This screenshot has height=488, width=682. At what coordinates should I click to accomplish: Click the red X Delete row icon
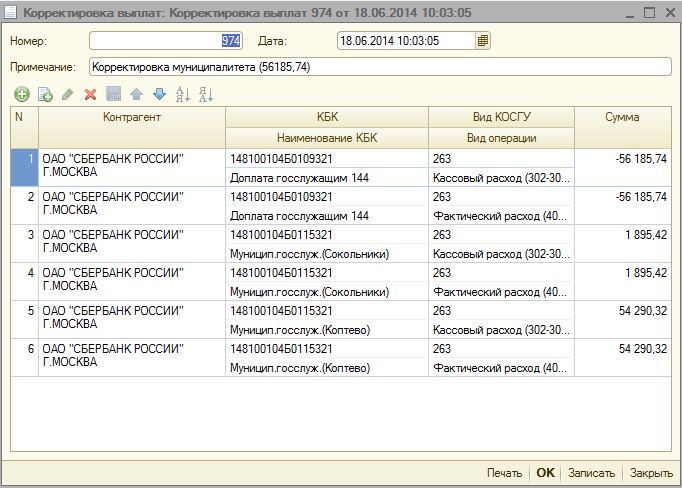pos(90,95)
